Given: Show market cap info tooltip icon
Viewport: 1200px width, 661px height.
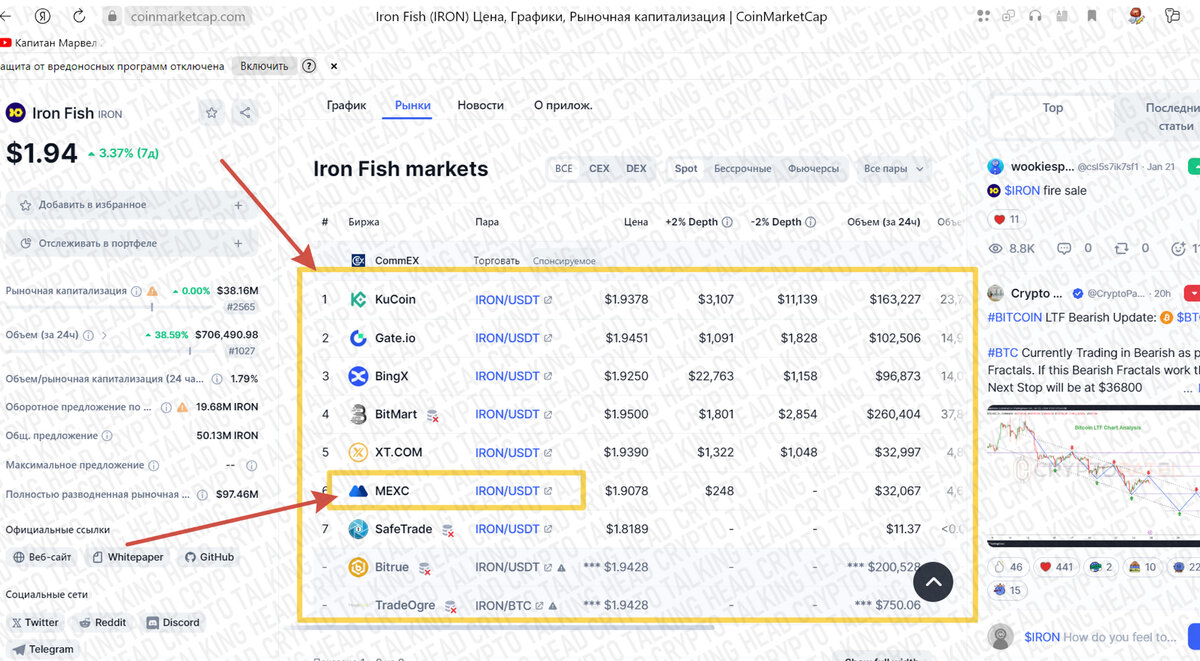Looking at the screenshot, I should click(136, 291).
